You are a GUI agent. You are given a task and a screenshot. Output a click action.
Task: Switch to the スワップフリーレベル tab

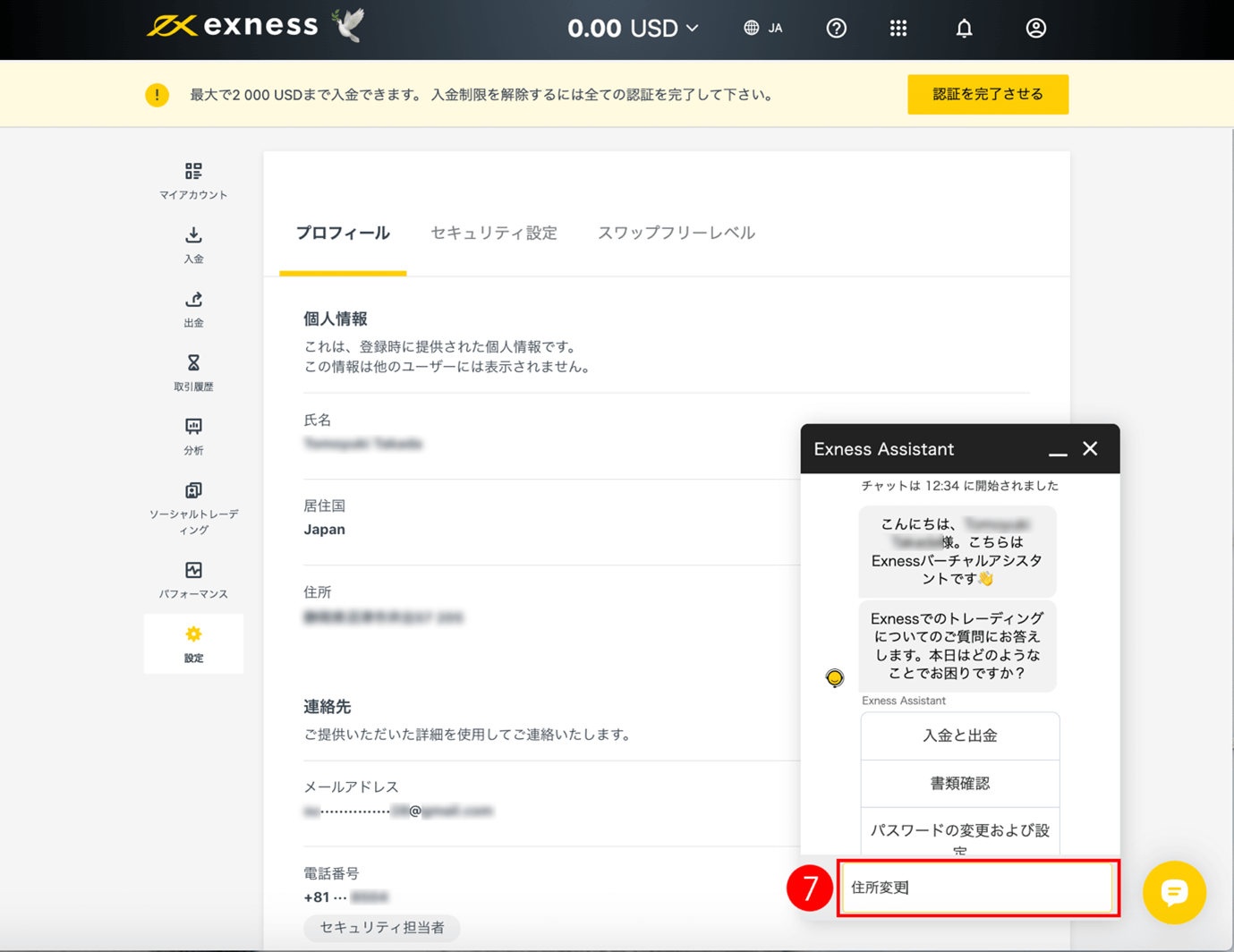coord(677,233)
